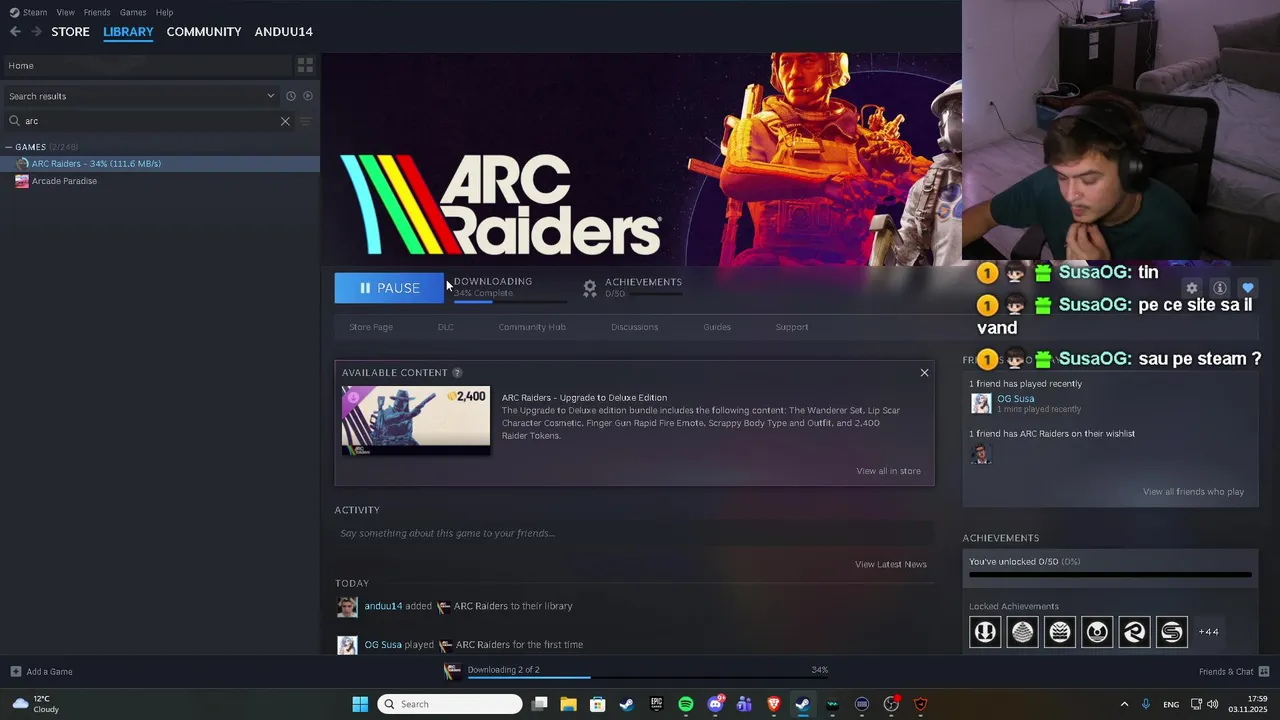Click the activity status input field
This screenshot has height=720, width=1280.
pyautogui.click(x=634, y=533)
